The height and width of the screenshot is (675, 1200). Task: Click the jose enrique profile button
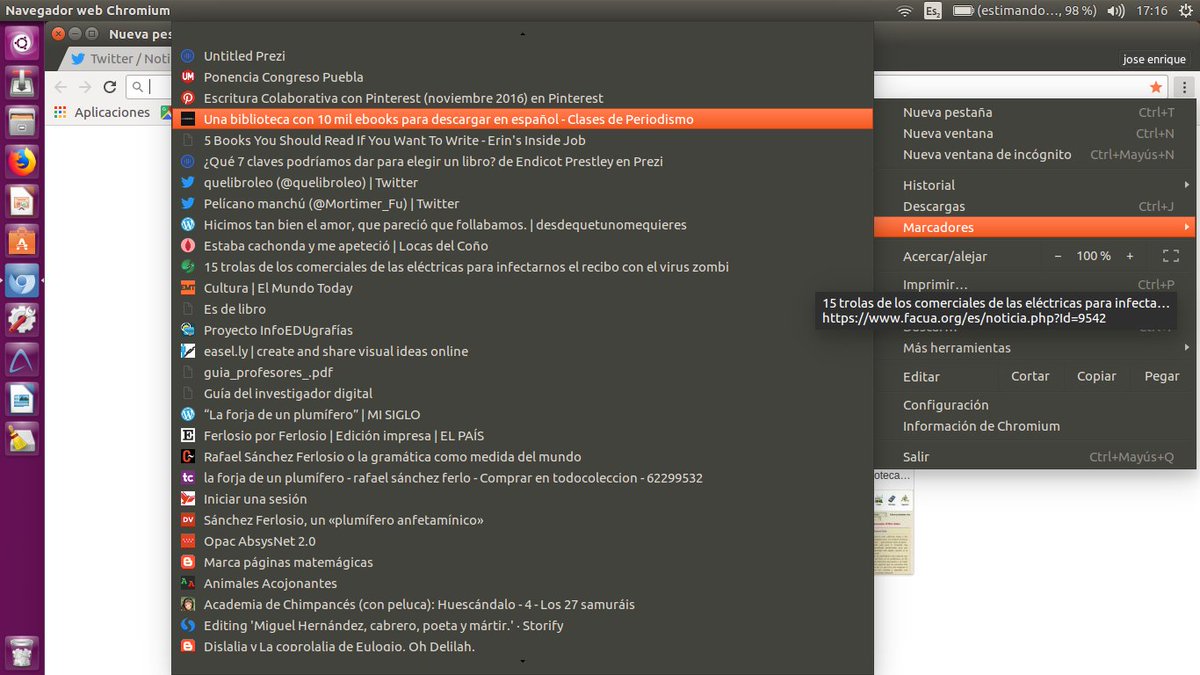coord(1155,59)
